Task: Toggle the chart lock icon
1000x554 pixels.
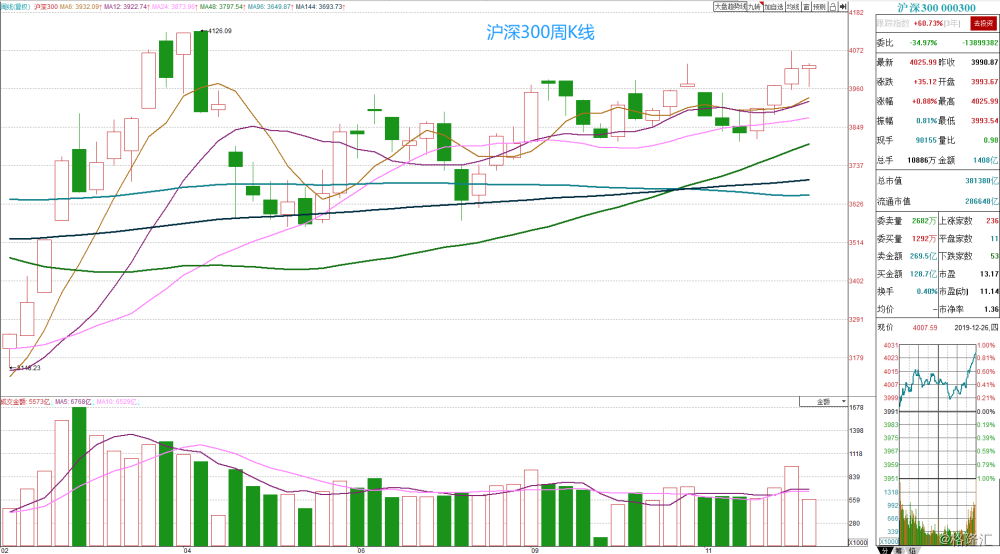Action: 833,6
